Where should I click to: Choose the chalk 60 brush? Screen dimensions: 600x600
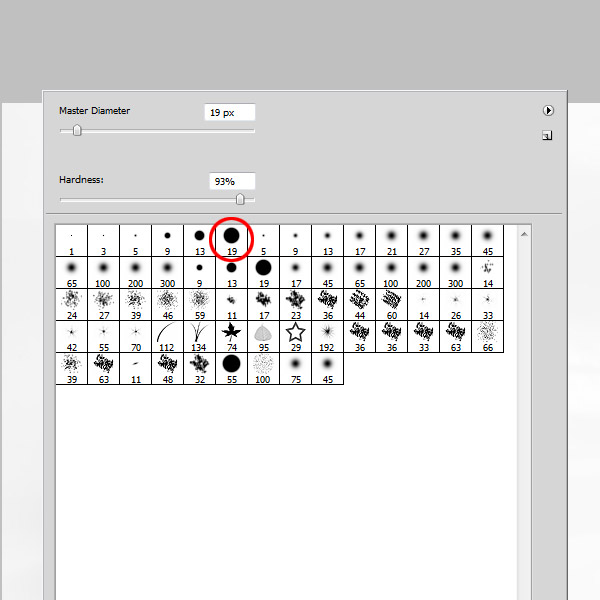391,305
